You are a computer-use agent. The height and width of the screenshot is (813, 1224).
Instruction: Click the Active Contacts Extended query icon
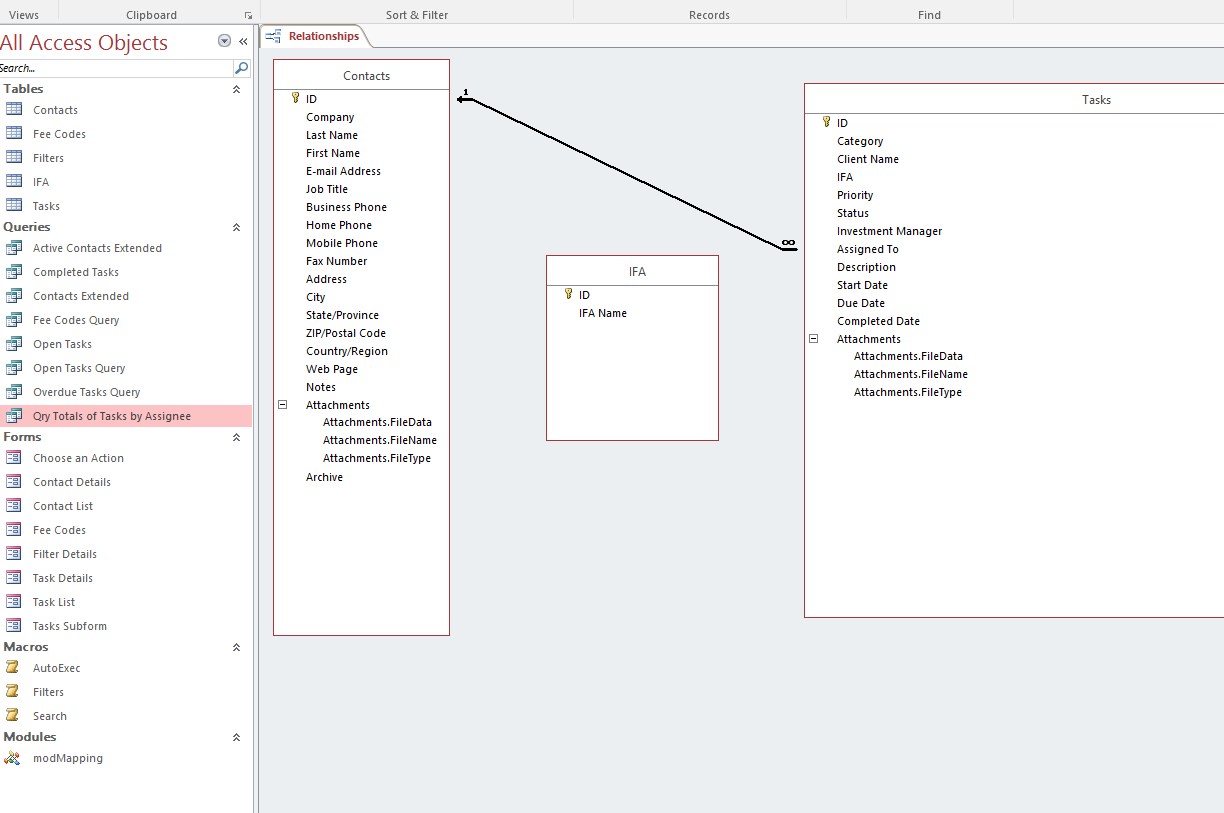click(x=14, y=247)
